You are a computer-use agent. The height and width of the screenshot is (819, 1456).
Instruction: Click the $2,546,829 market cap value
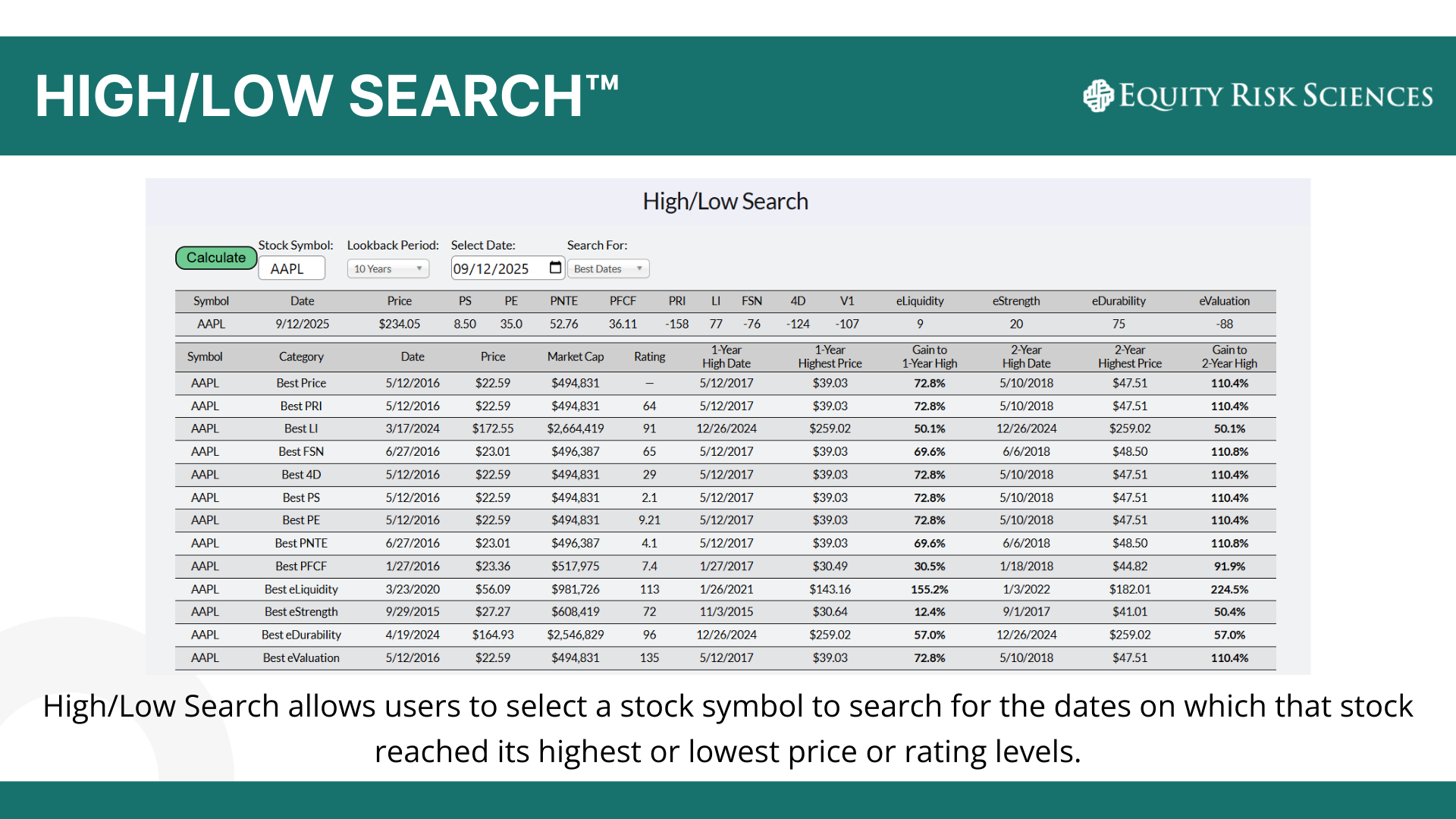point(576,635)
